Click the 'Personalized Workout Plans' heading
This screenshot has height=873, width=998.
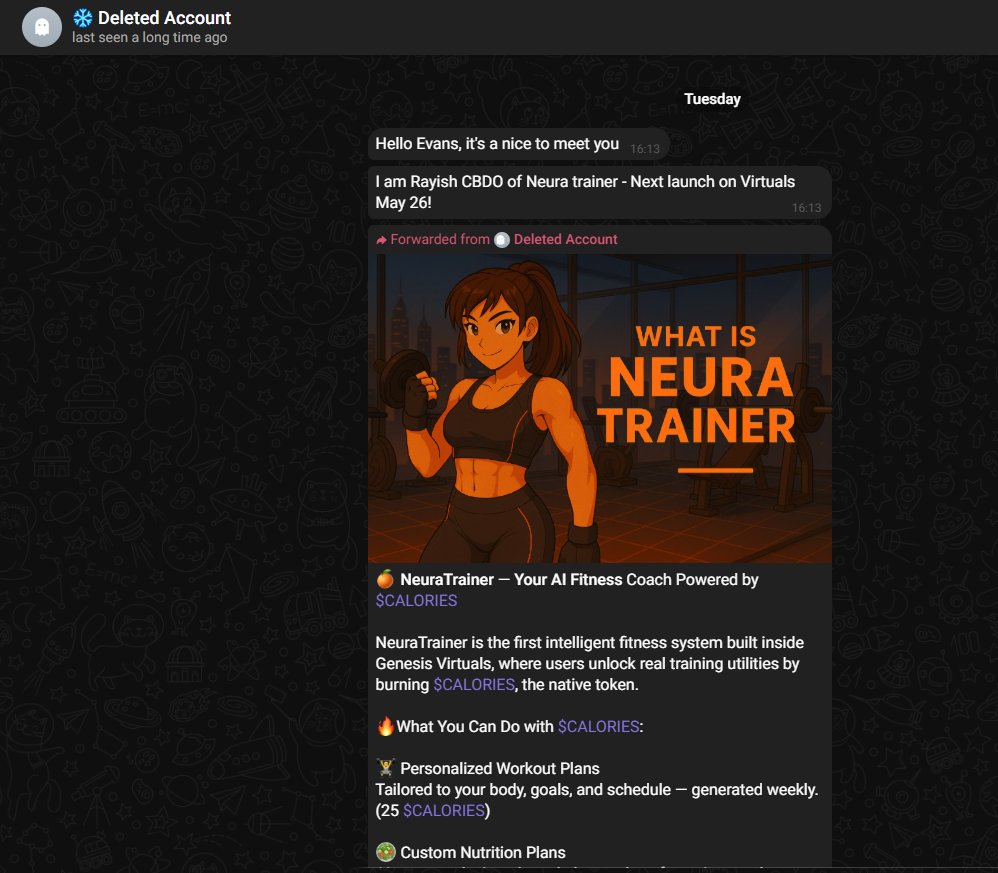click(500, 769)
